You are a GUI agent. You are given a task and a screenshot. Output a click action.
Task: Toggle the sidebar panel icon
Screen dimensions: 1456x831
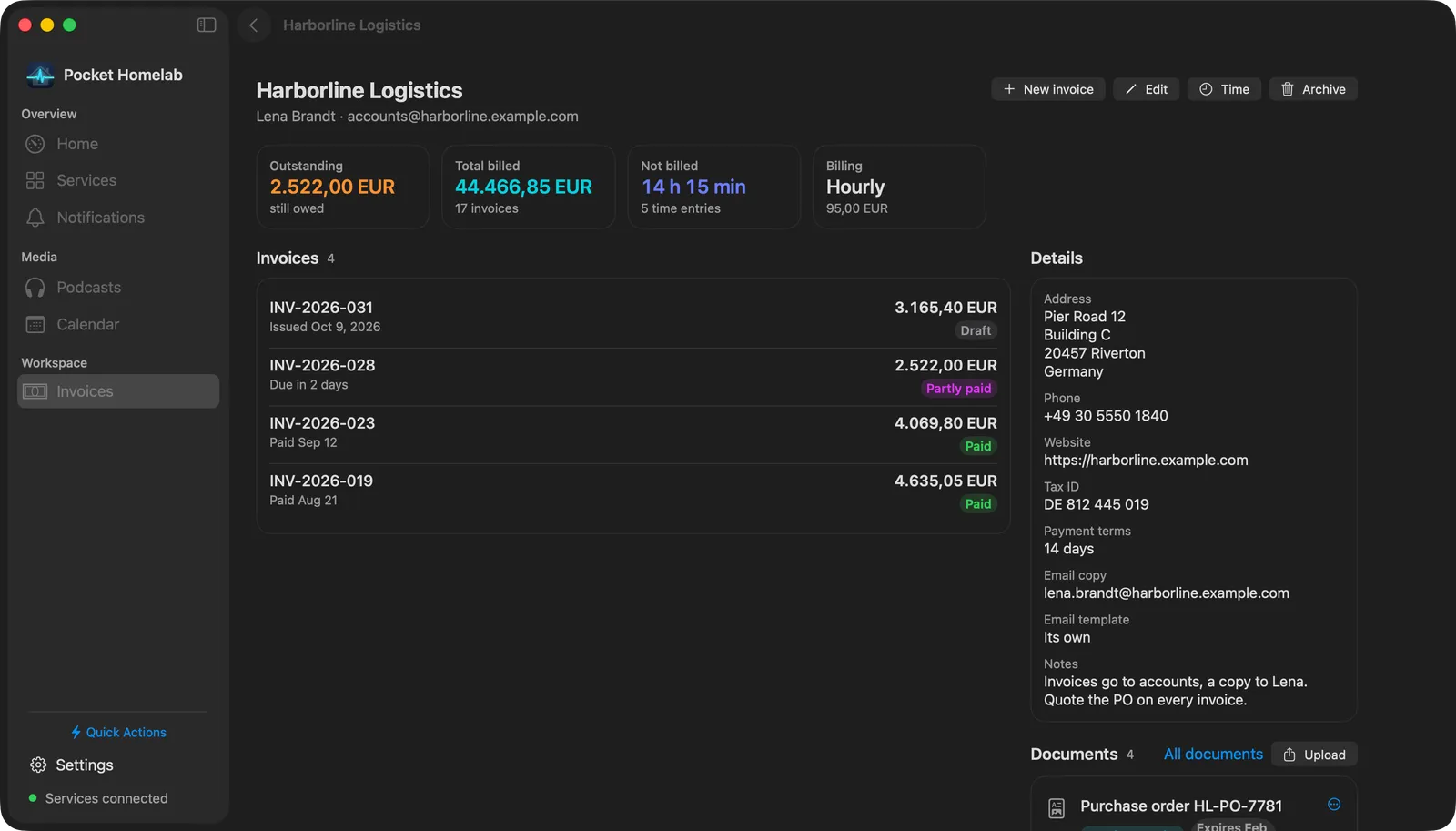207,25
